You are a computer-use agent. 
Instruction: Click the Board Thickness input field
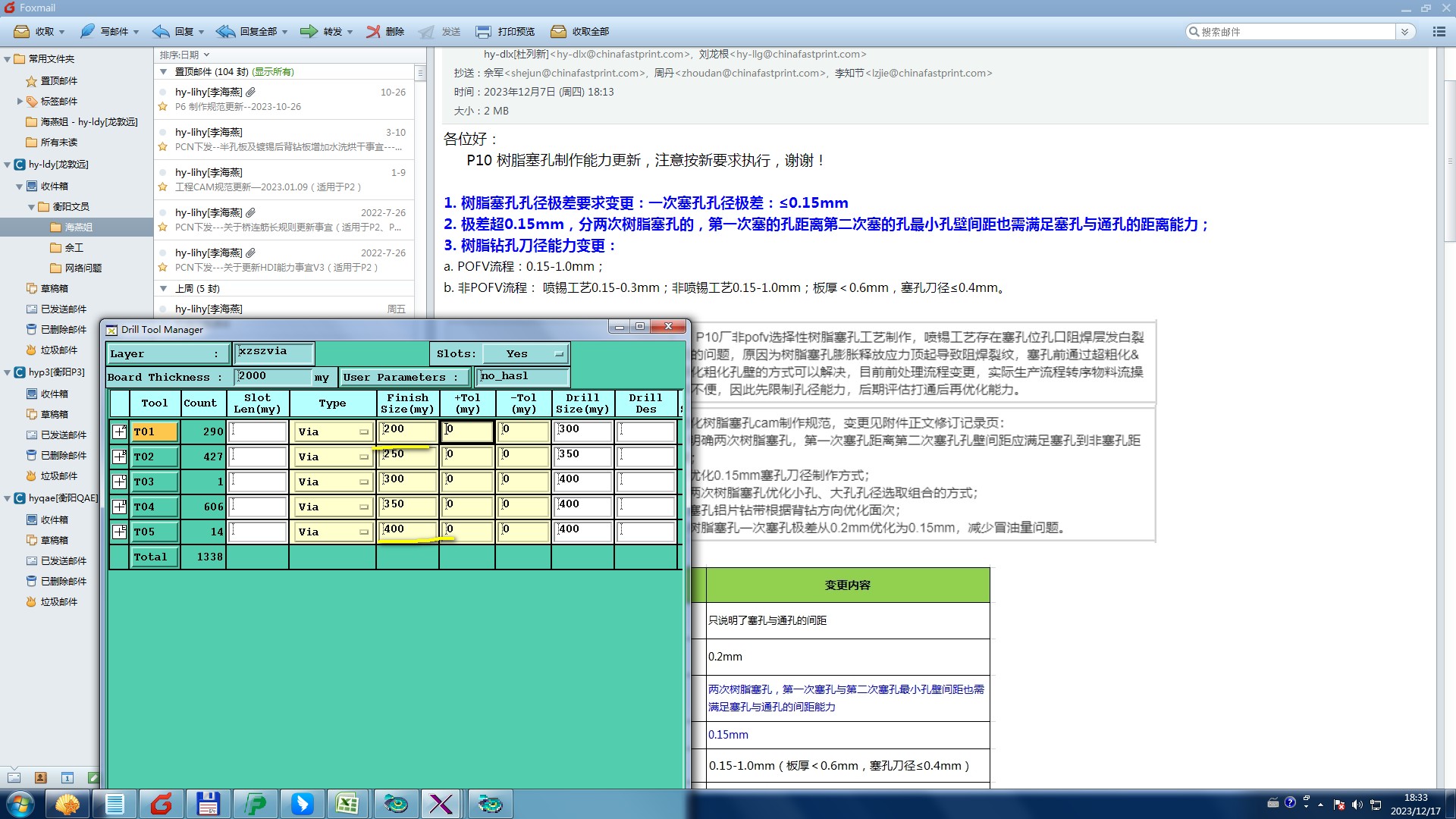tap(272, 377)
